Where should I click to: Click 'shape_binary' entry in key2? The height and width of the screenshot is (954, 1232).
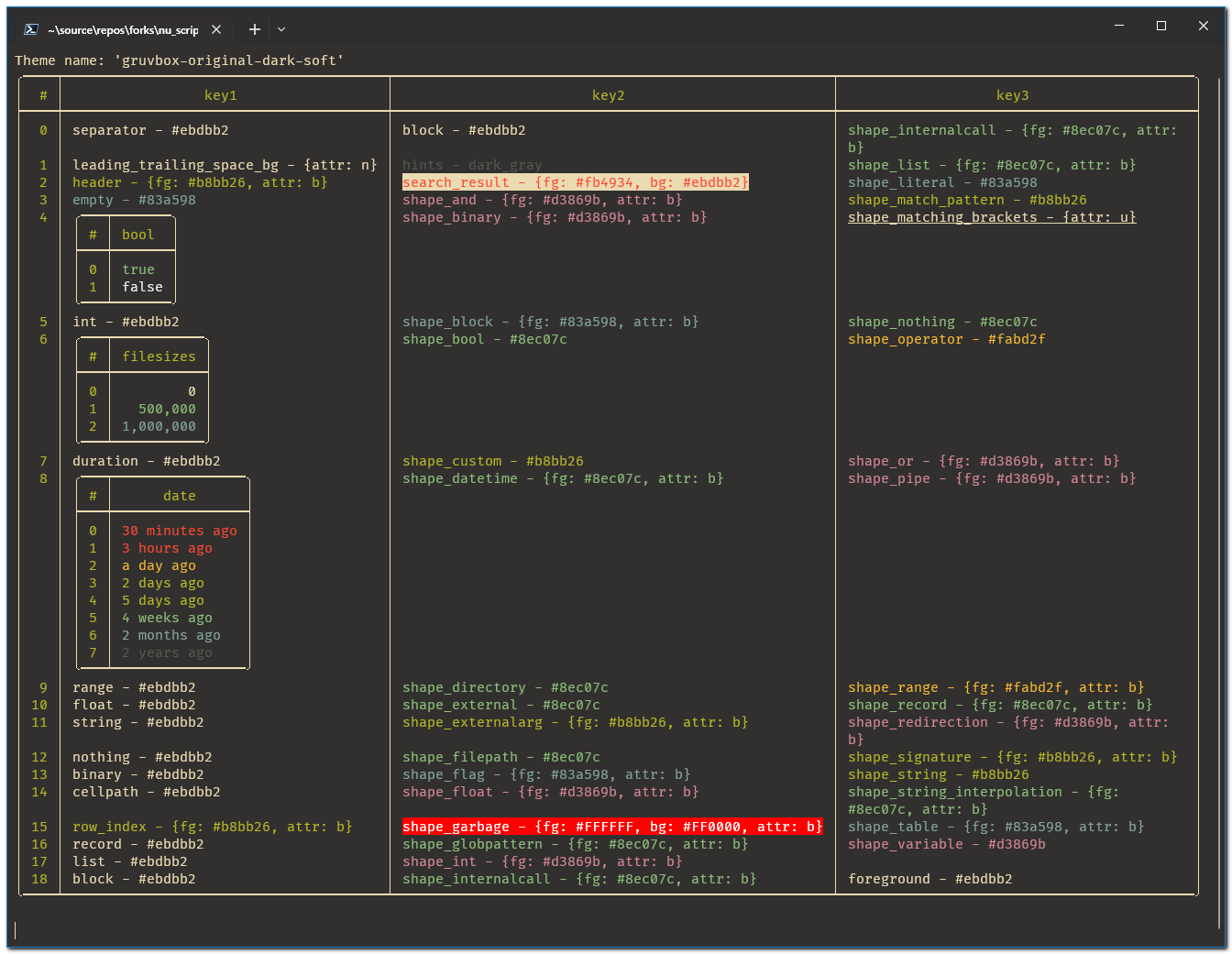[x=555, y=217]
